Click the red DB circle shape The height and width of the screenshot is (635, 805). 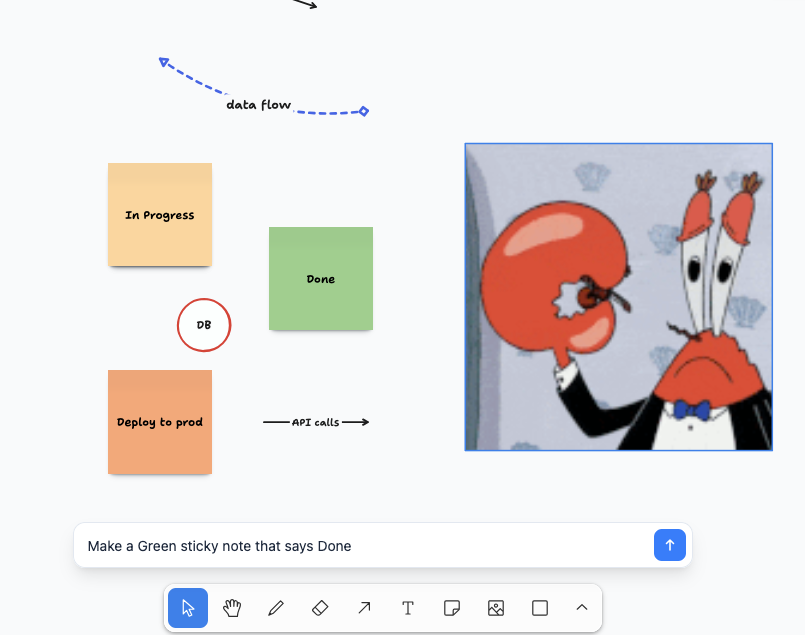pos(204,325)
